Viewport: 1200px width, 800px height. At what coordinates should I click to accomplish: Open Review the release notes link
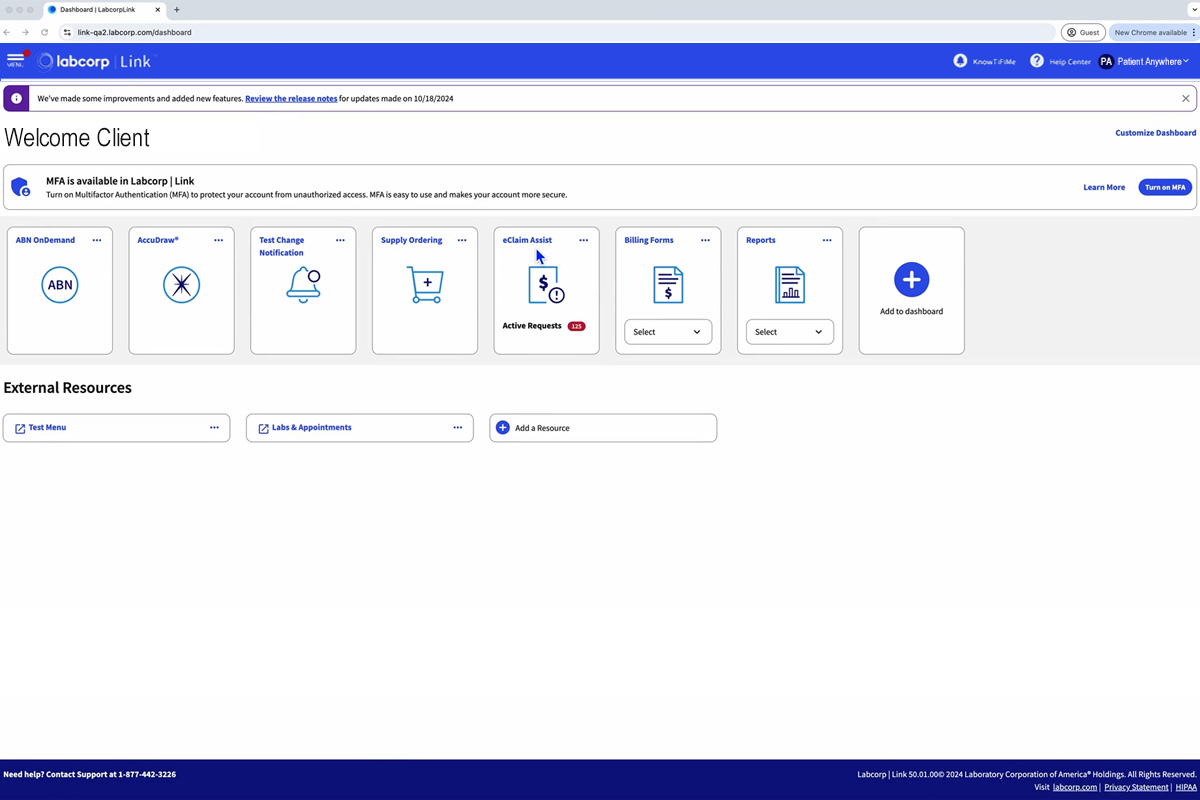[290, 98]
